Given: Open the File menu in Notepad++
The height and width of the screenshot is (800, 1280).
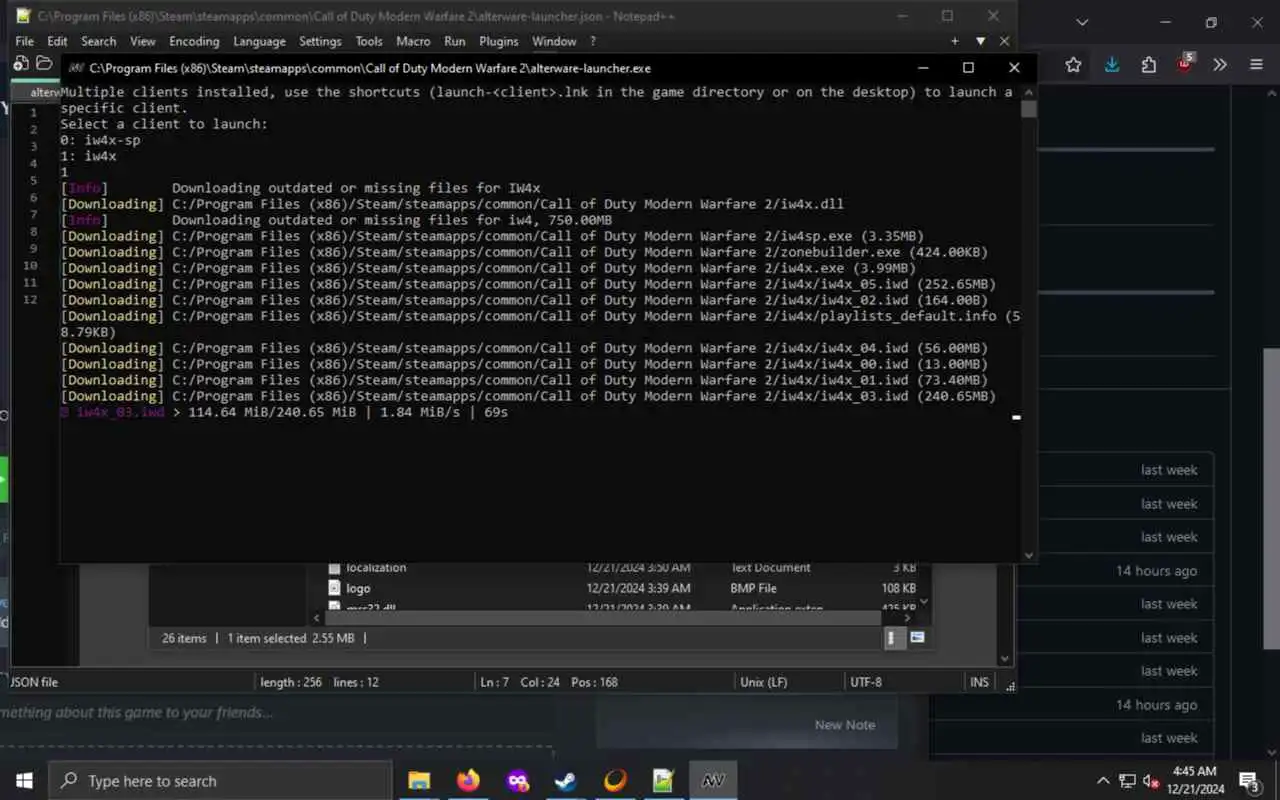Looking at the screenshot, I should pyautogui.click(x=24, y=41).
